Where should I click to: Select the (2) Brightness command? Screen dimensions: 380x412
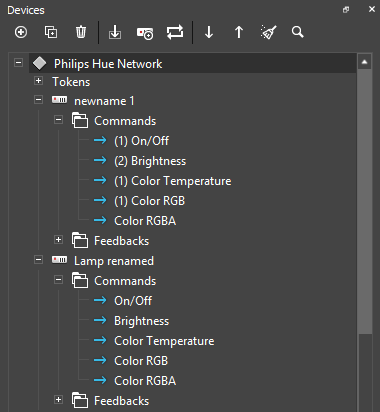(x=150, y=161)
